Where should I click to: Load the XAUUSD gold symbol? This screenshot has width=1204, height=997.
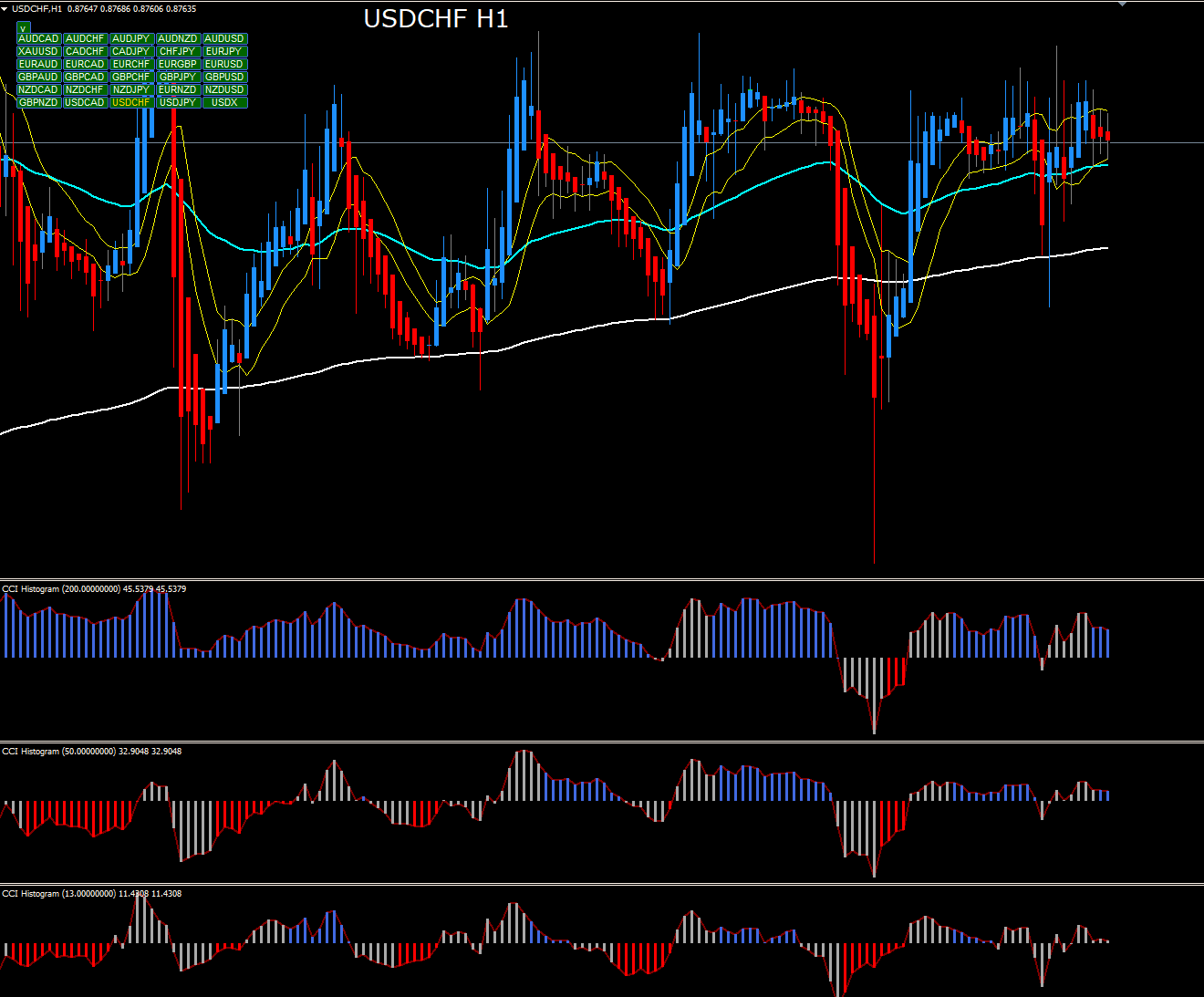point(38,52)
